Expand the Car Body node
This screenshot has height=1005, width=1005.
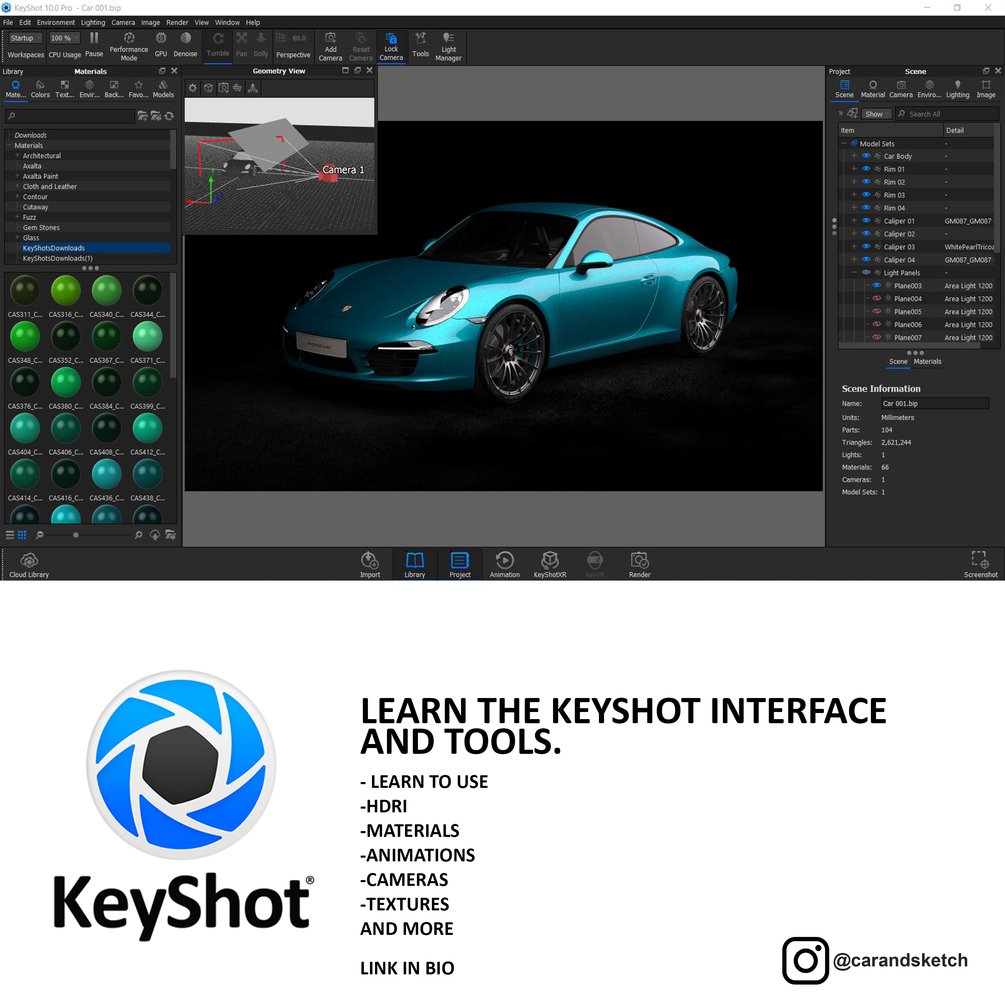pos(854,156)
